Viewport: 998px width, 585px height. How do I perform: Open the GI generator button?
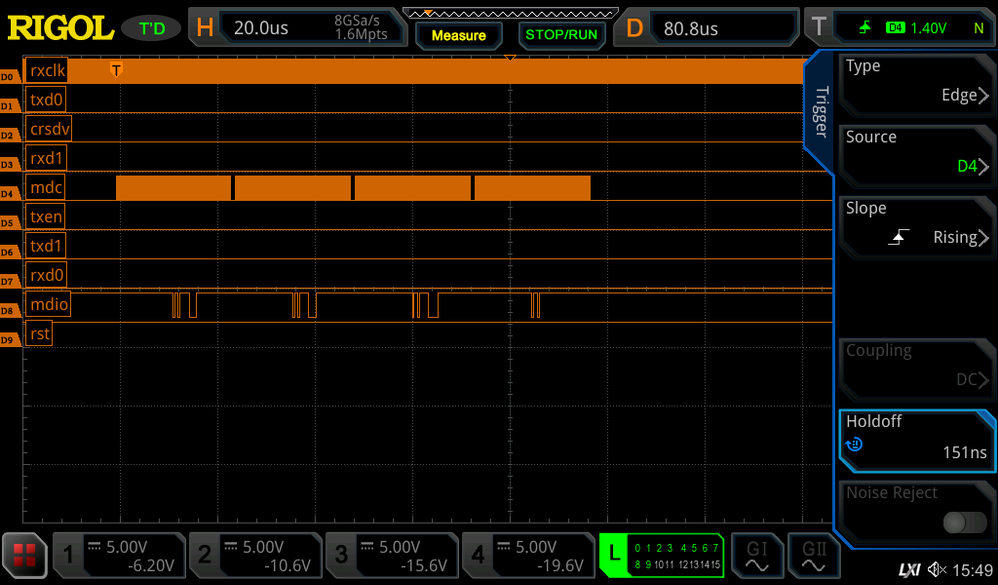[x=757, y=555]
